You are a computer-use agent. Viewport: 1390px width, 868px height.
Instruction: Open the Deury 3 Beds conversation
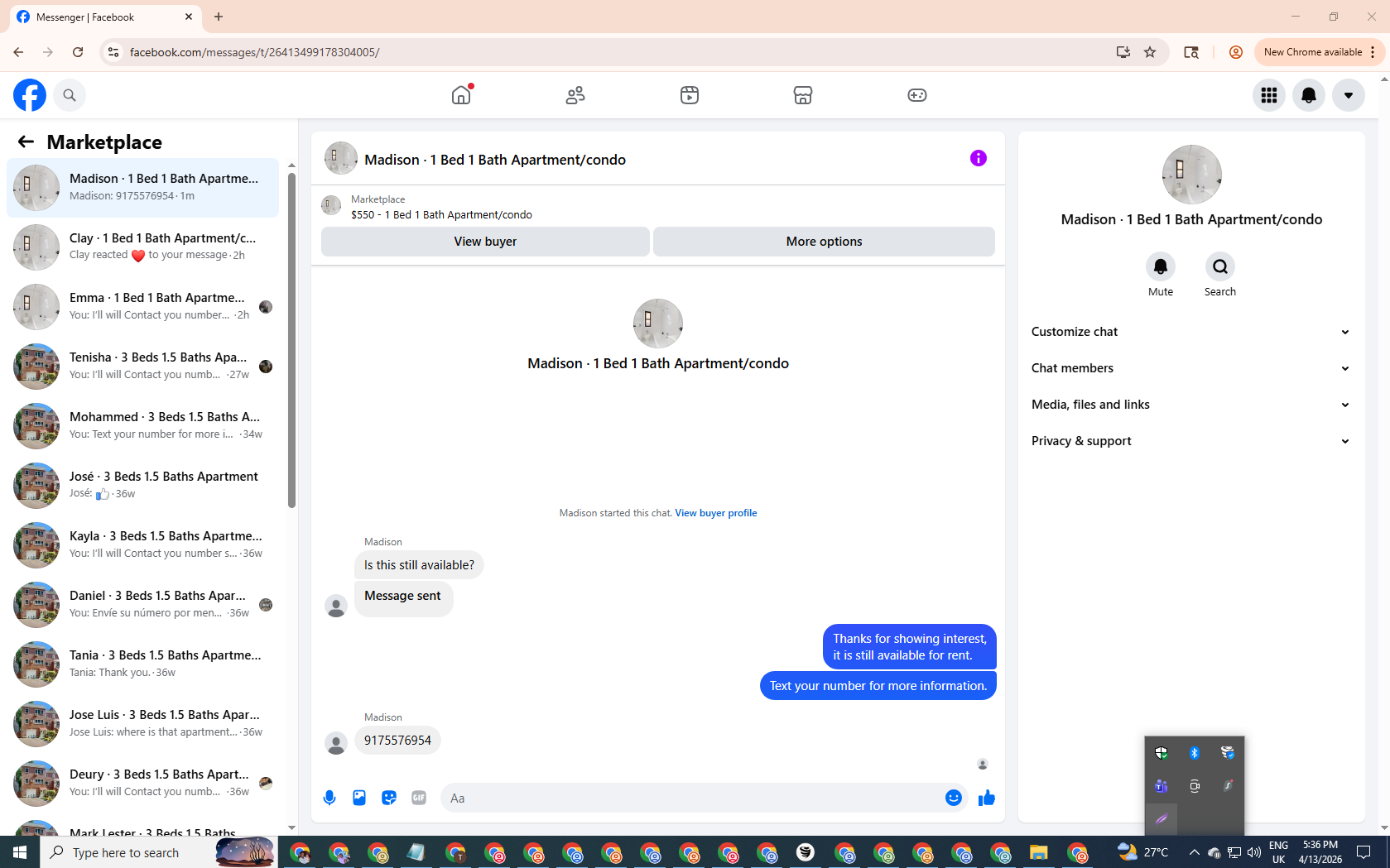point(142,784)
